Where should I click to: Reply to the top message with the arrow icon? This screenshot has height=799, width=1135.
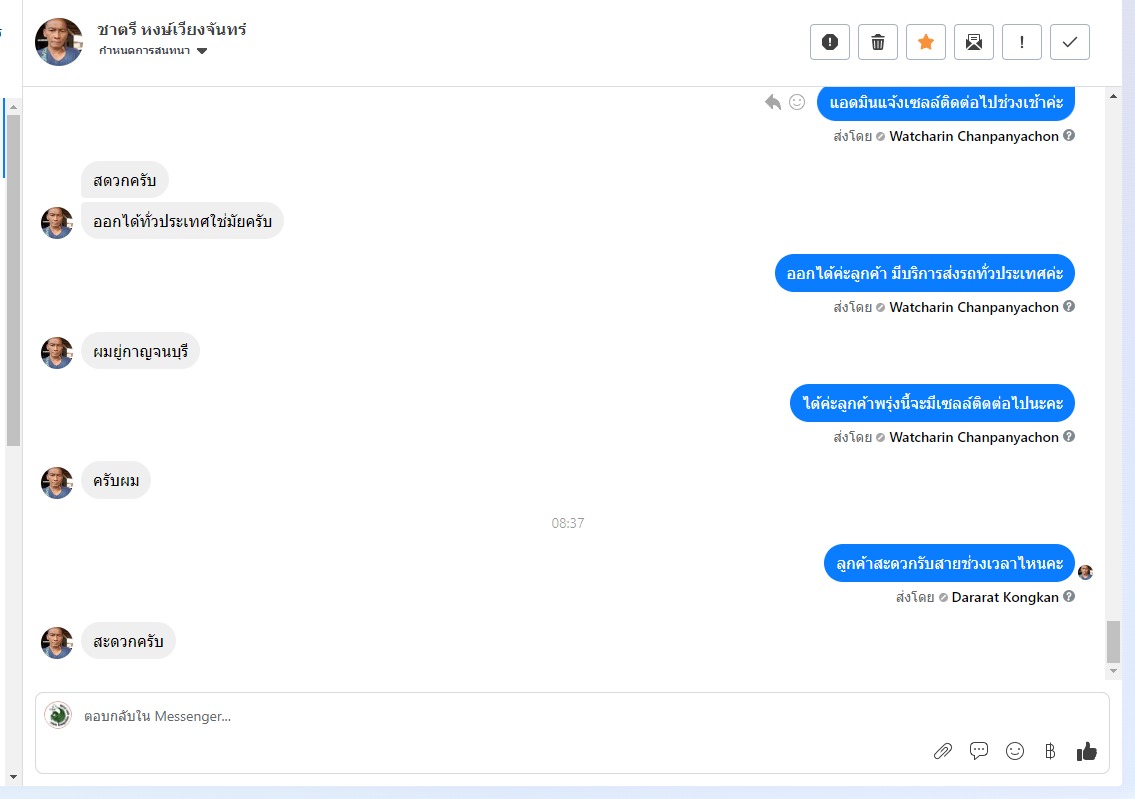[x=773, y=102]
